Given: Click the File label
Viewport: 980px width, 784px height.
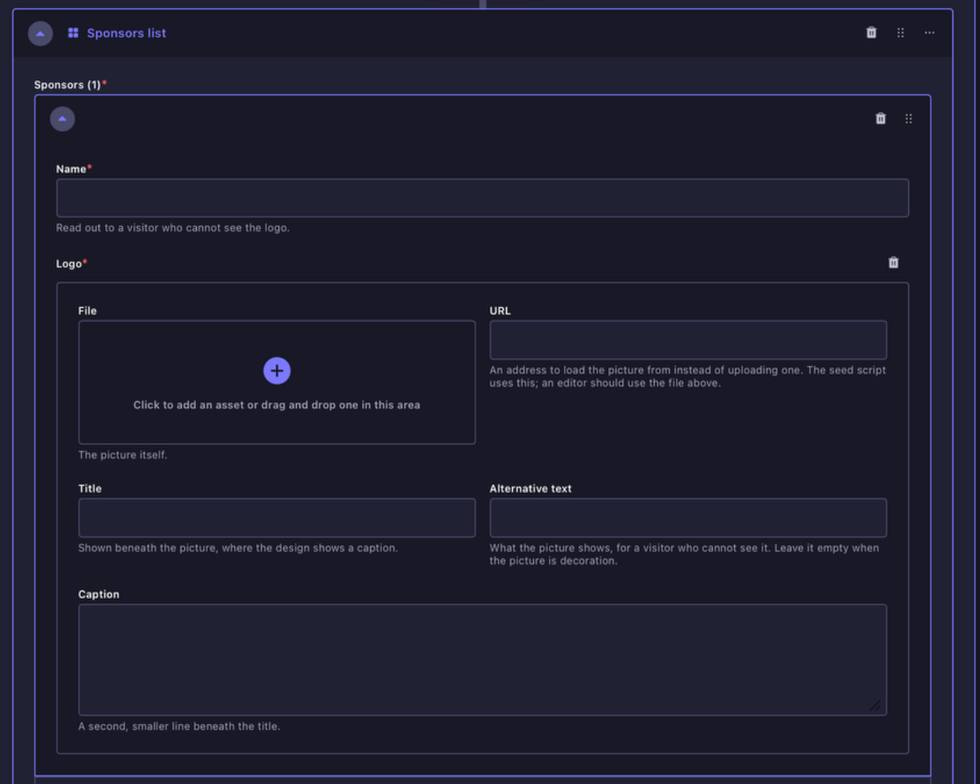Looking at the screenshot, I should pos(88,311).
